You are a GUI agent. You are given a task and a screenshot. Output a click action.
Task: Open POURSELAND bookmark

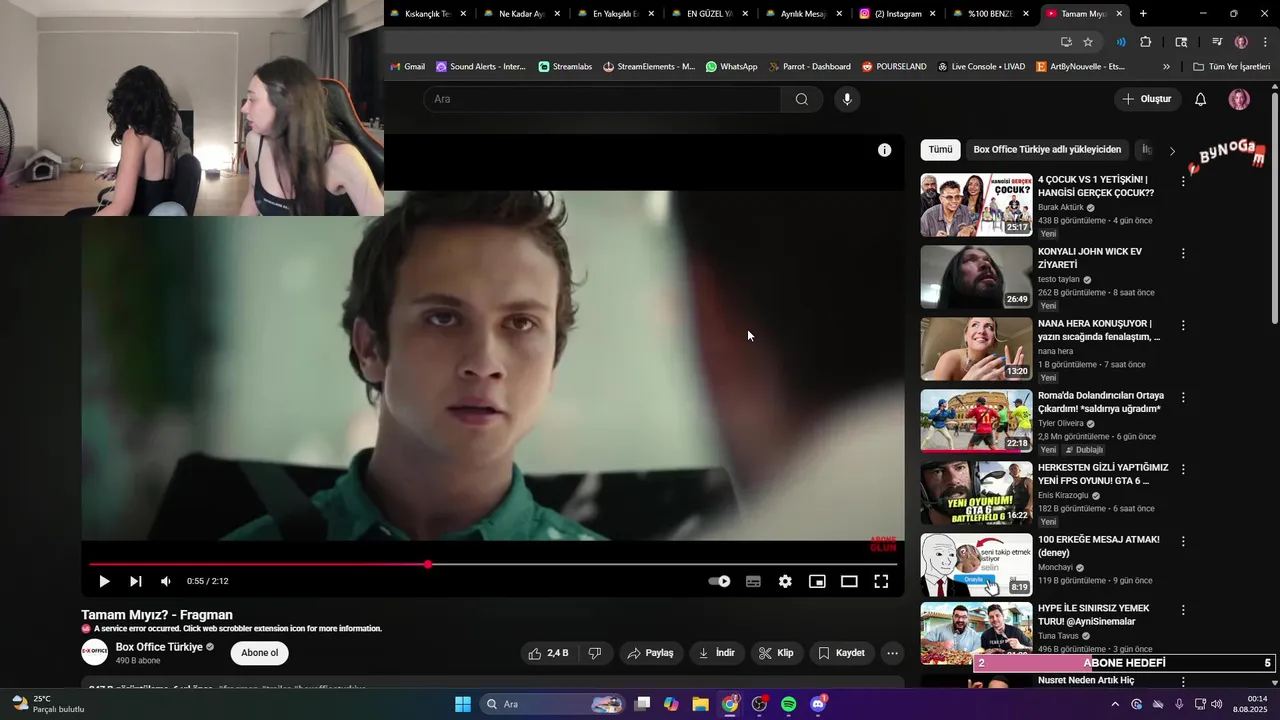(x=893, y=67)
